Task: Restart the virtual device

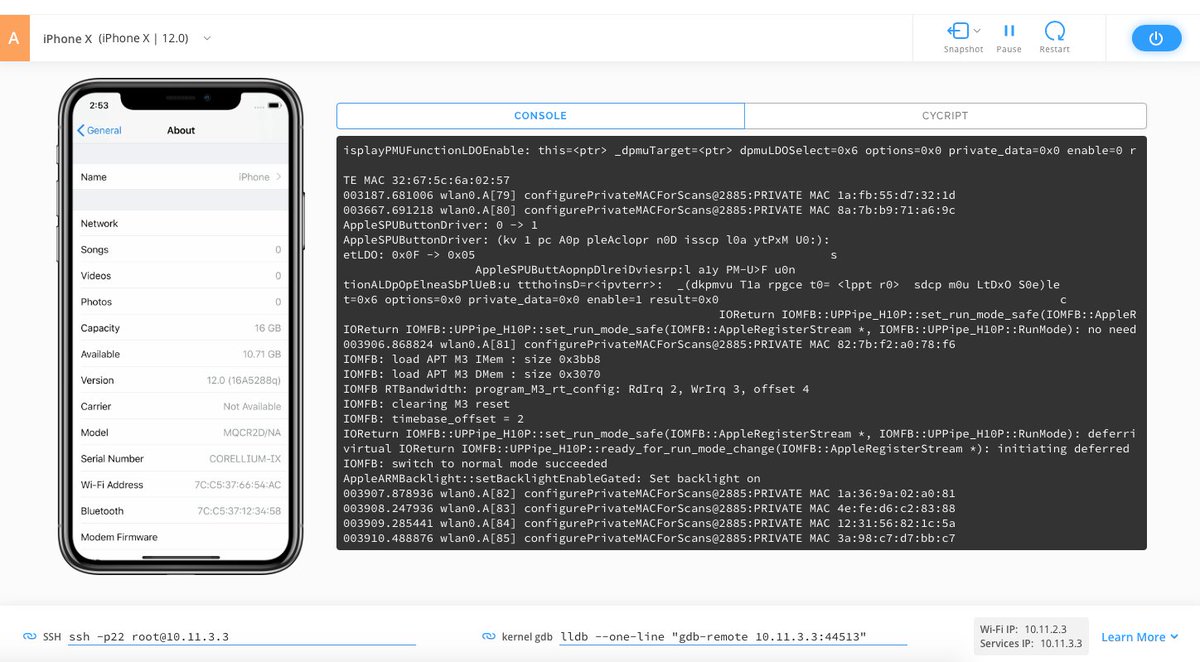Action: click(1055, 37)
